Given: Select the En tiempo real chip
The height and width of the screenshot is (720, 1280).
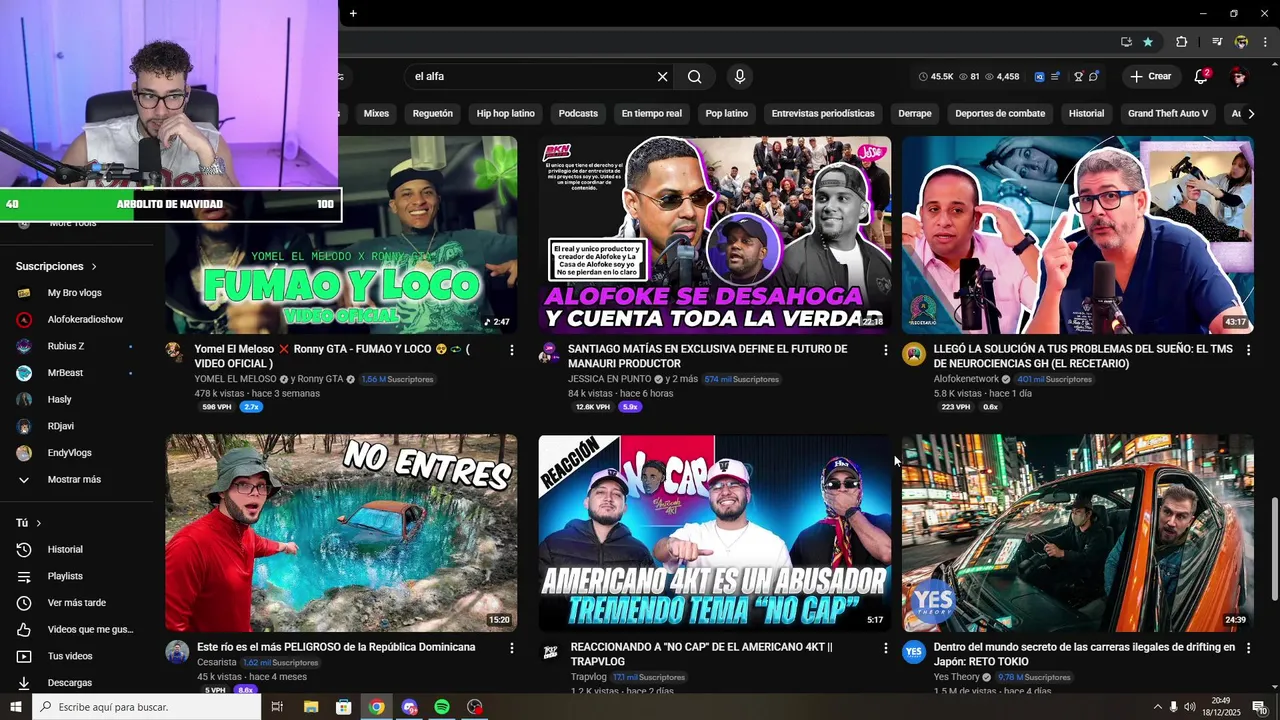Looking at the screenshot, I should click(x=652, y=114).
